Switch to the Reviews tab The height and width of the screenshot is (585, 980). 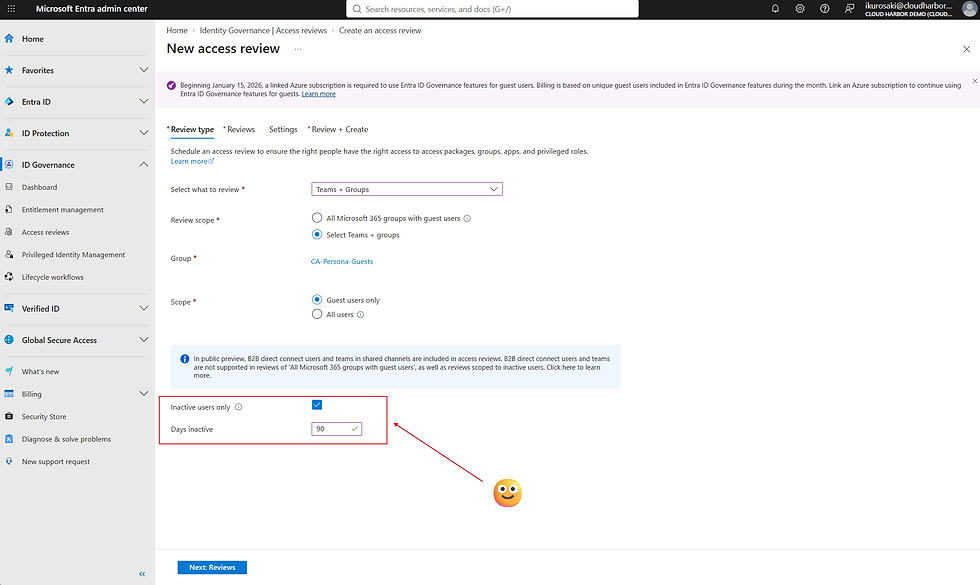coord(241,129)
